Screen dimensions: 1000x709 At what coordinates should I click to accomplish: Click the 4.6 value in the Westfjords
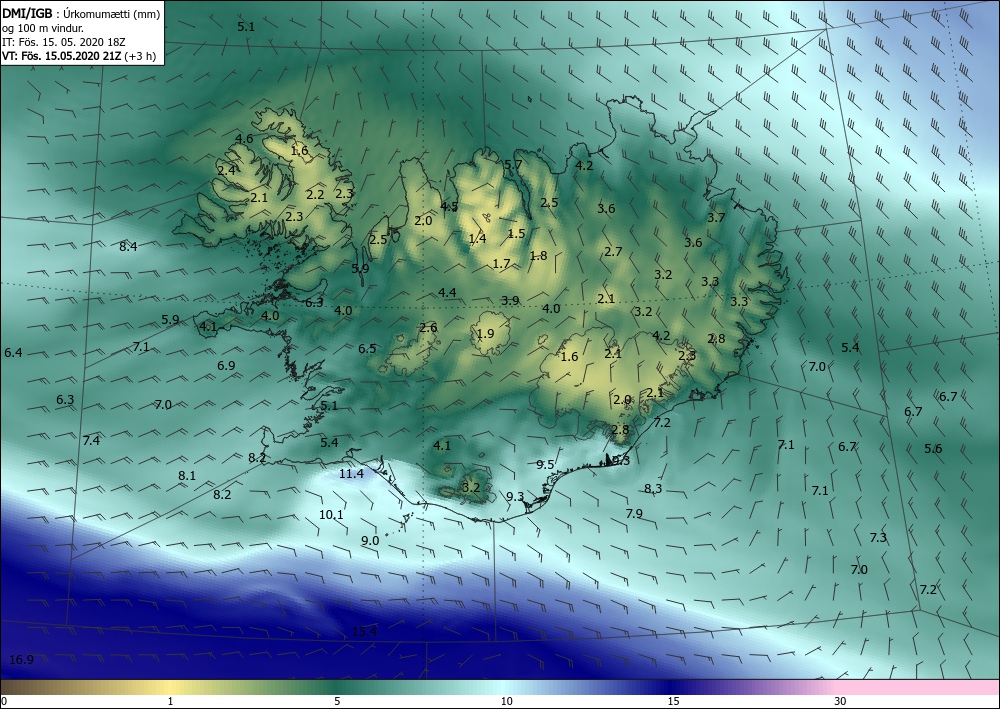244,138
